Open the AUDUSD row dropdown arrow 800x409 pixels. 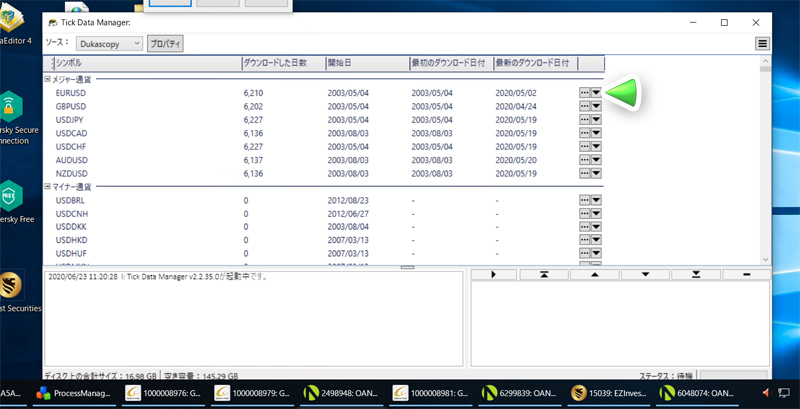click(x=596, y=160)
